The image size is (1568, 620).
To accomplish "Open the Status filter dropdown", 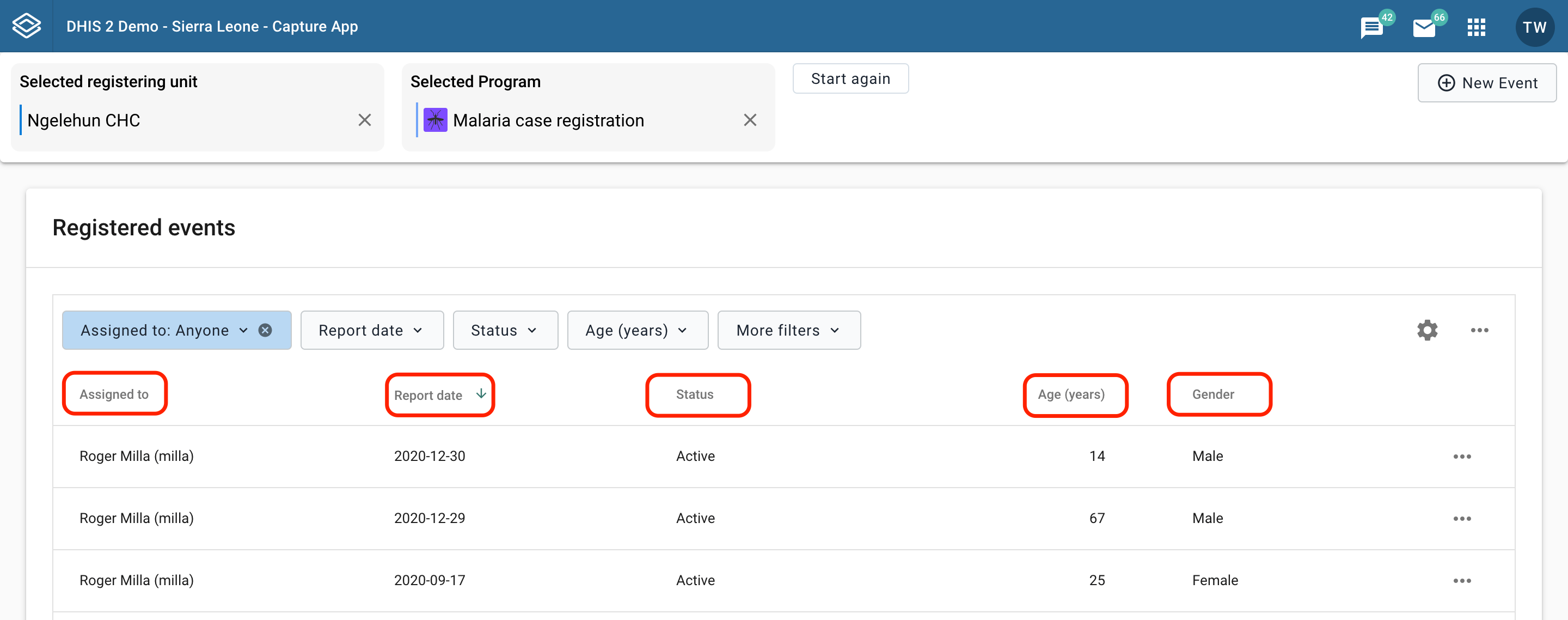I will [x=505, y=330].
